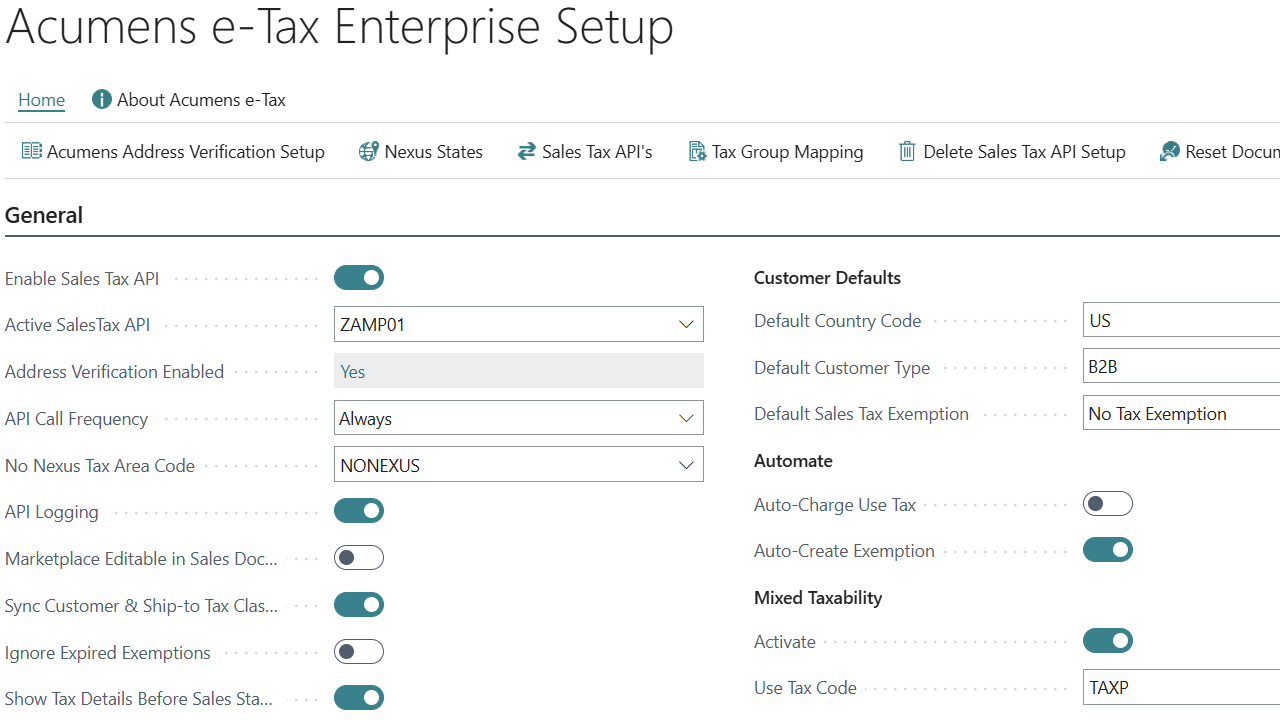The width and height of the screenshot is (1280, 720).
Task: Click the Customer Defaults heading
Action: 827,278
